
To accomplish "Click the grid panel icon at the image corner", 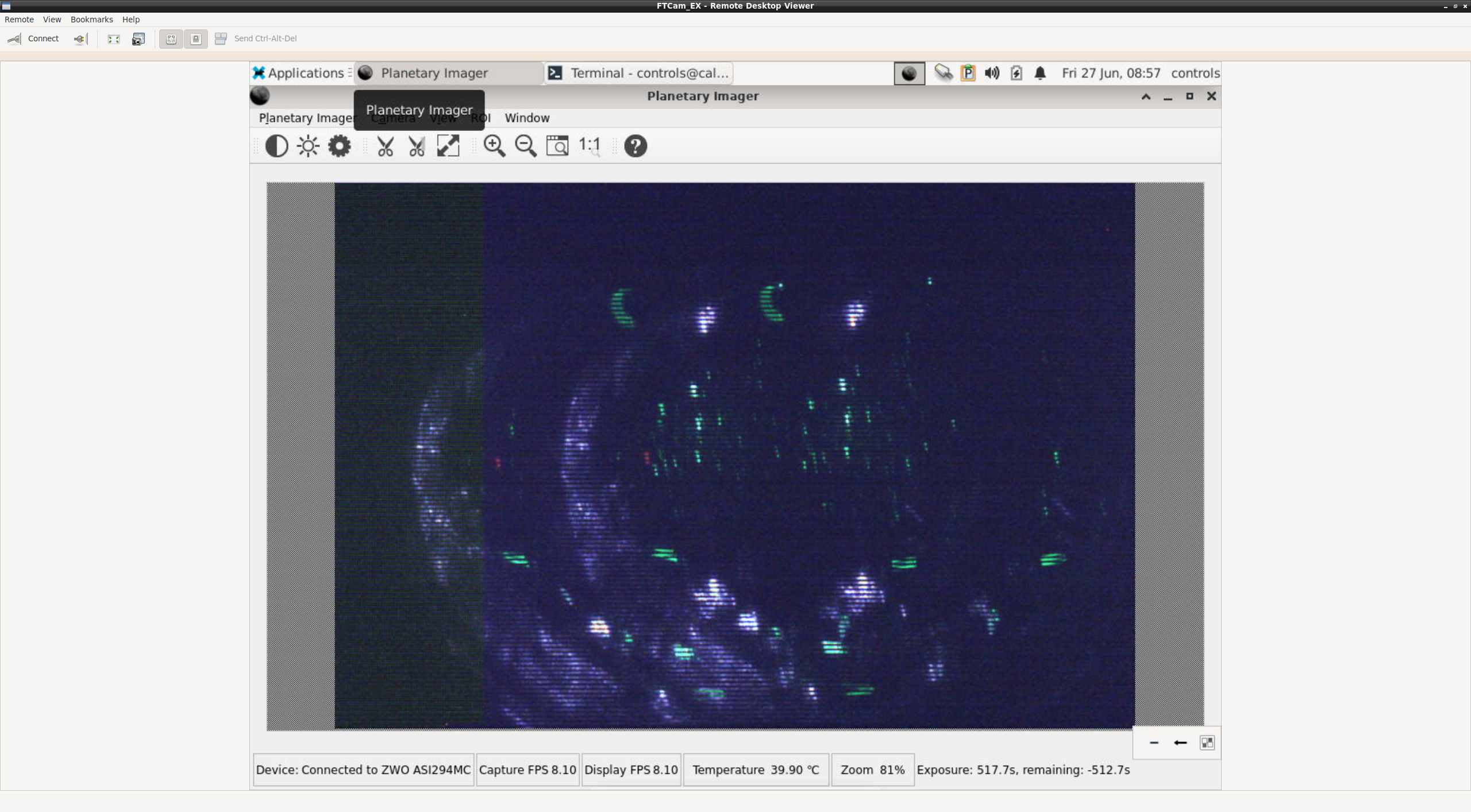I will tap(1207, 743).
